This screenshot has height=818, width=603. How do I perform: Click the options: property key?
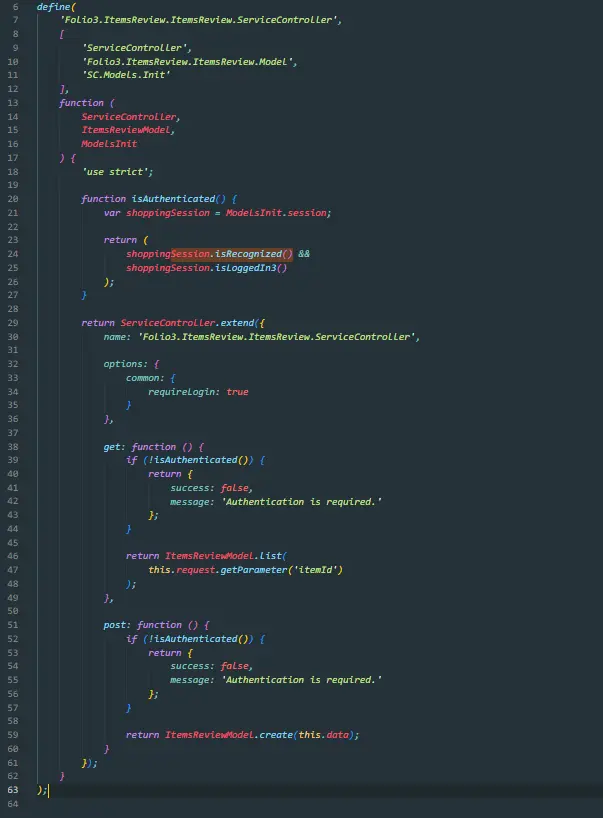[125, 364]
